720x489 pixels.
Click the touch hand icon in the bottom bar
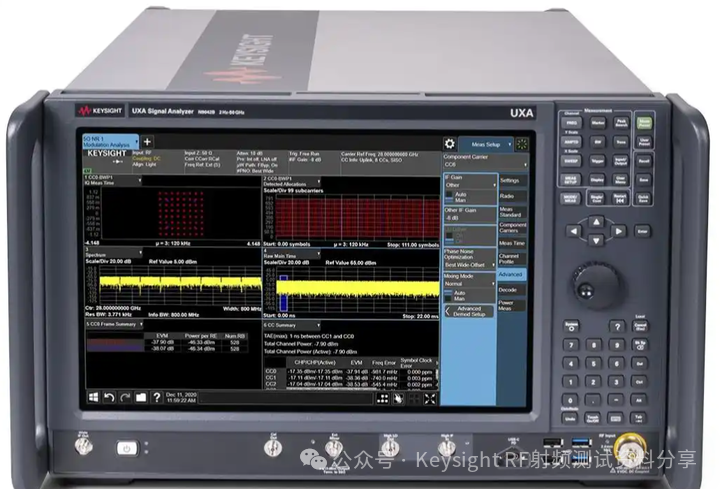398,399
